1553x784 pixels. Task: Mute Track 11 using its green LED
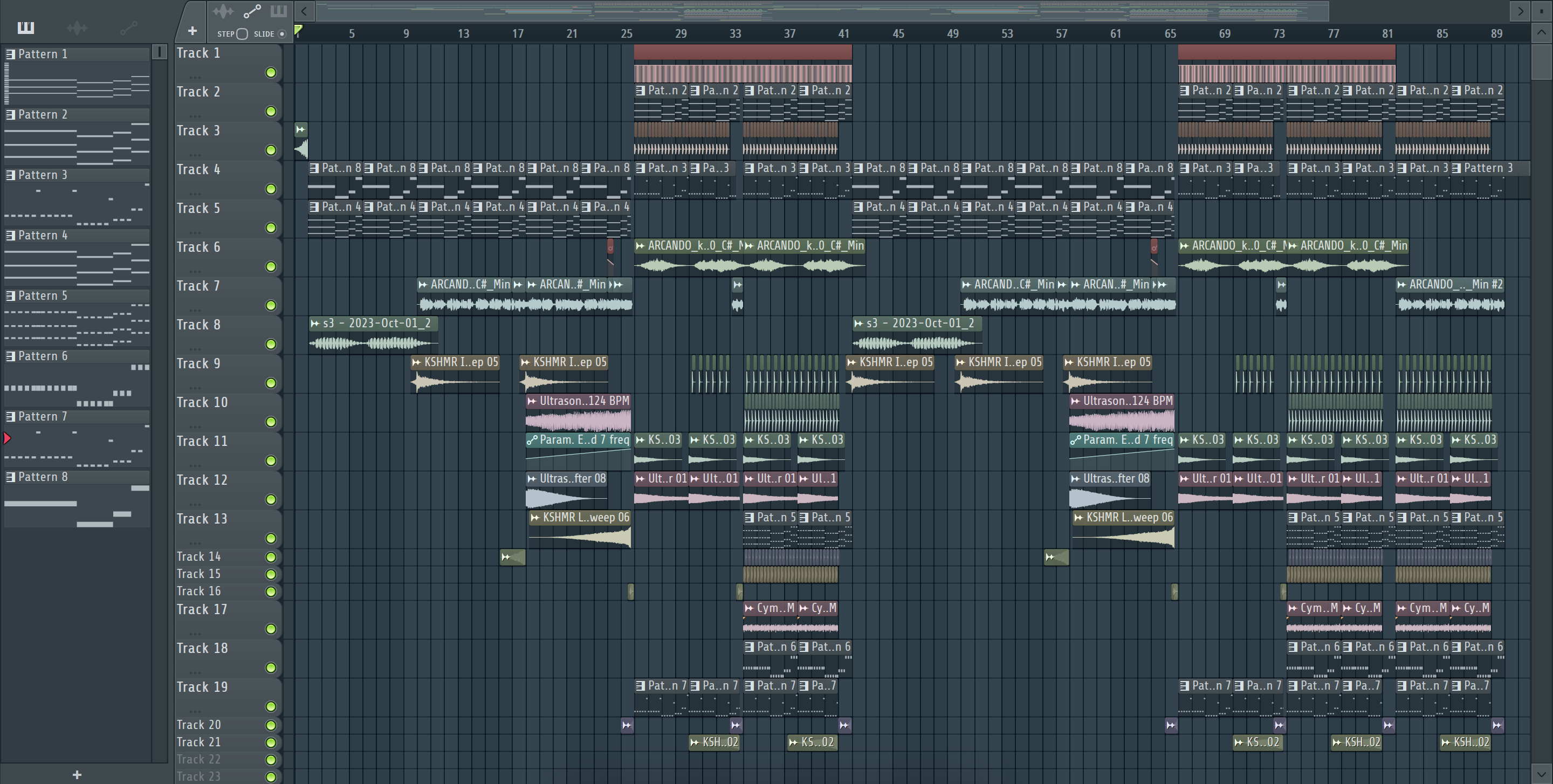tap(271, 460)
